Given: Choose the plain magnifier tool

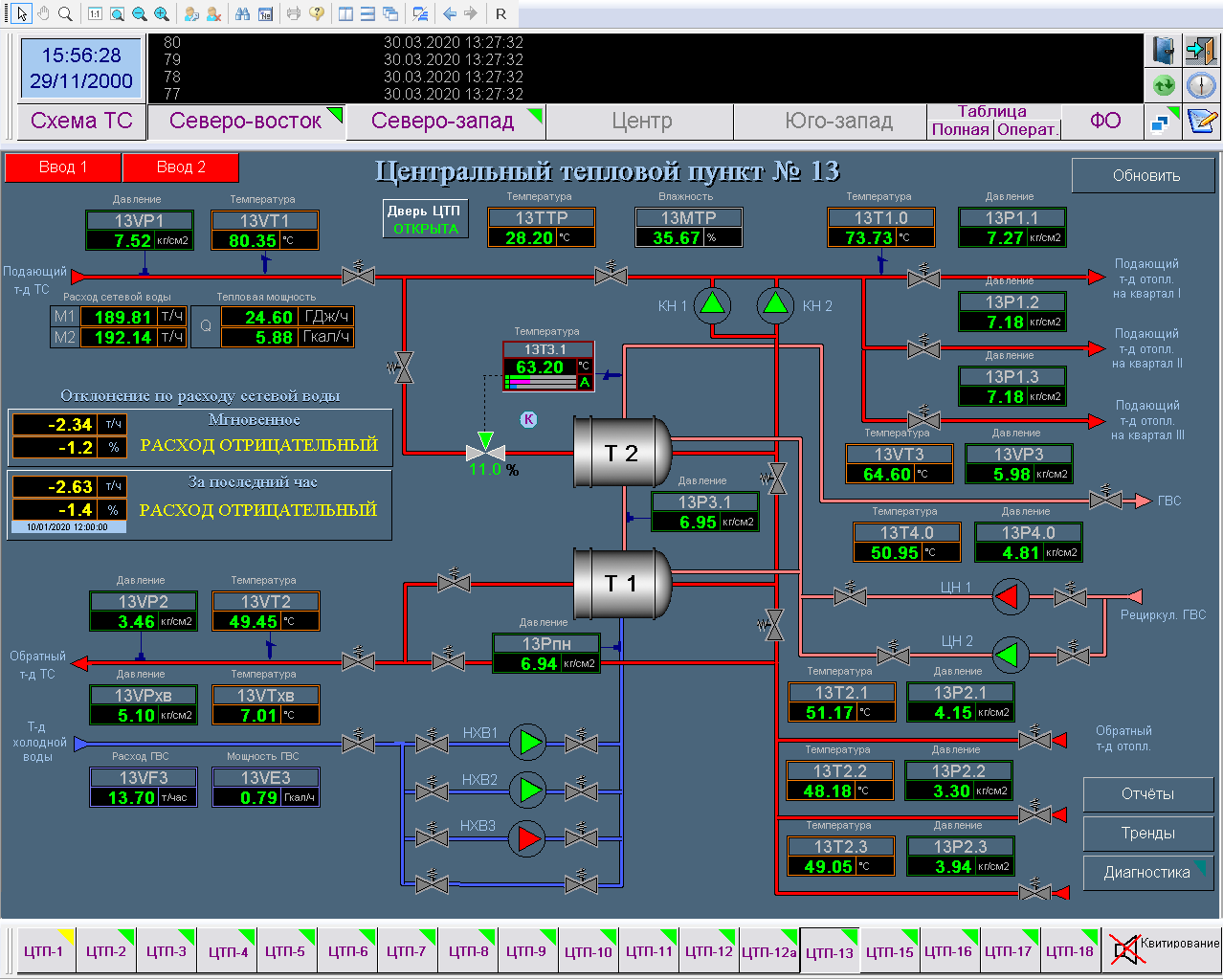Looking at the screenshot, I should [65, 13].
